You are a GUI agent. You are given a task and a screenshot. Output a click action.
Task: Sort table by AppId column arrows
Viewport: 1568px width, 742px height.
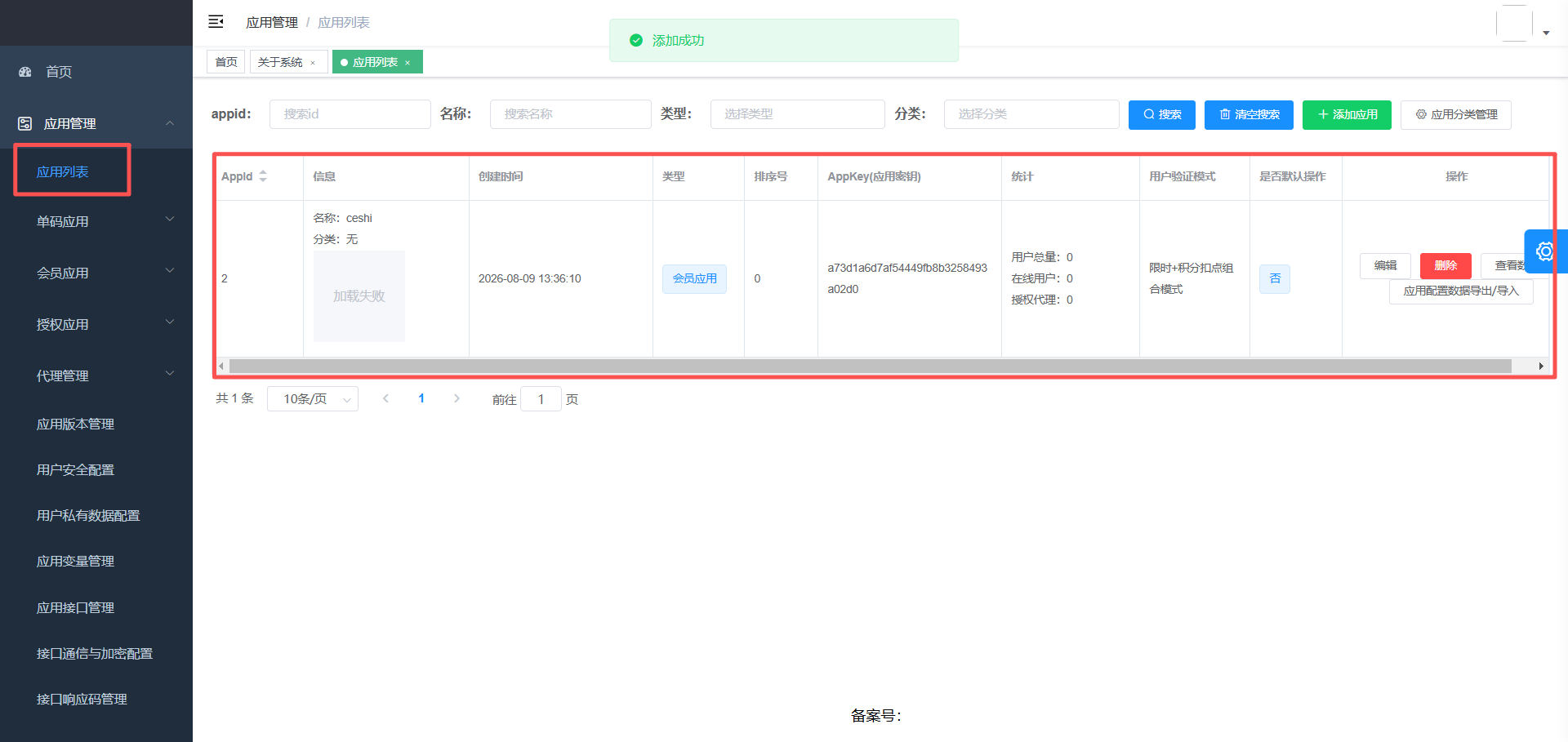coord(263,176)
